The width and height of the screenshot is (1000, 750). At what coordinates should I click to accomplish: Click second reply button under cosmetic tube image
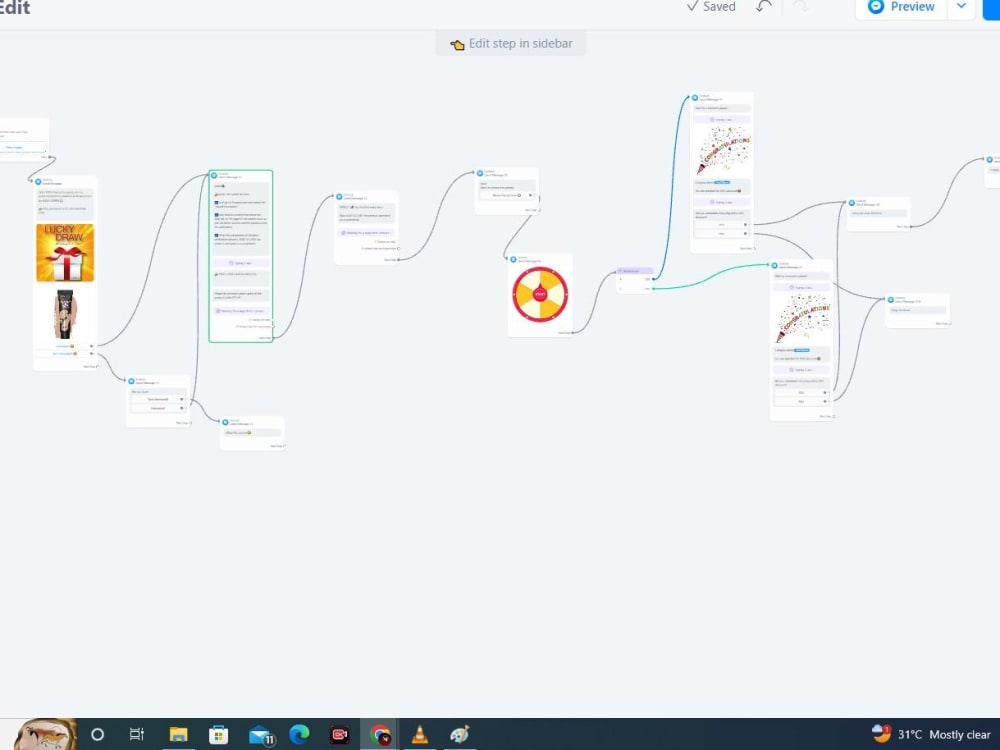coord(65,353)
